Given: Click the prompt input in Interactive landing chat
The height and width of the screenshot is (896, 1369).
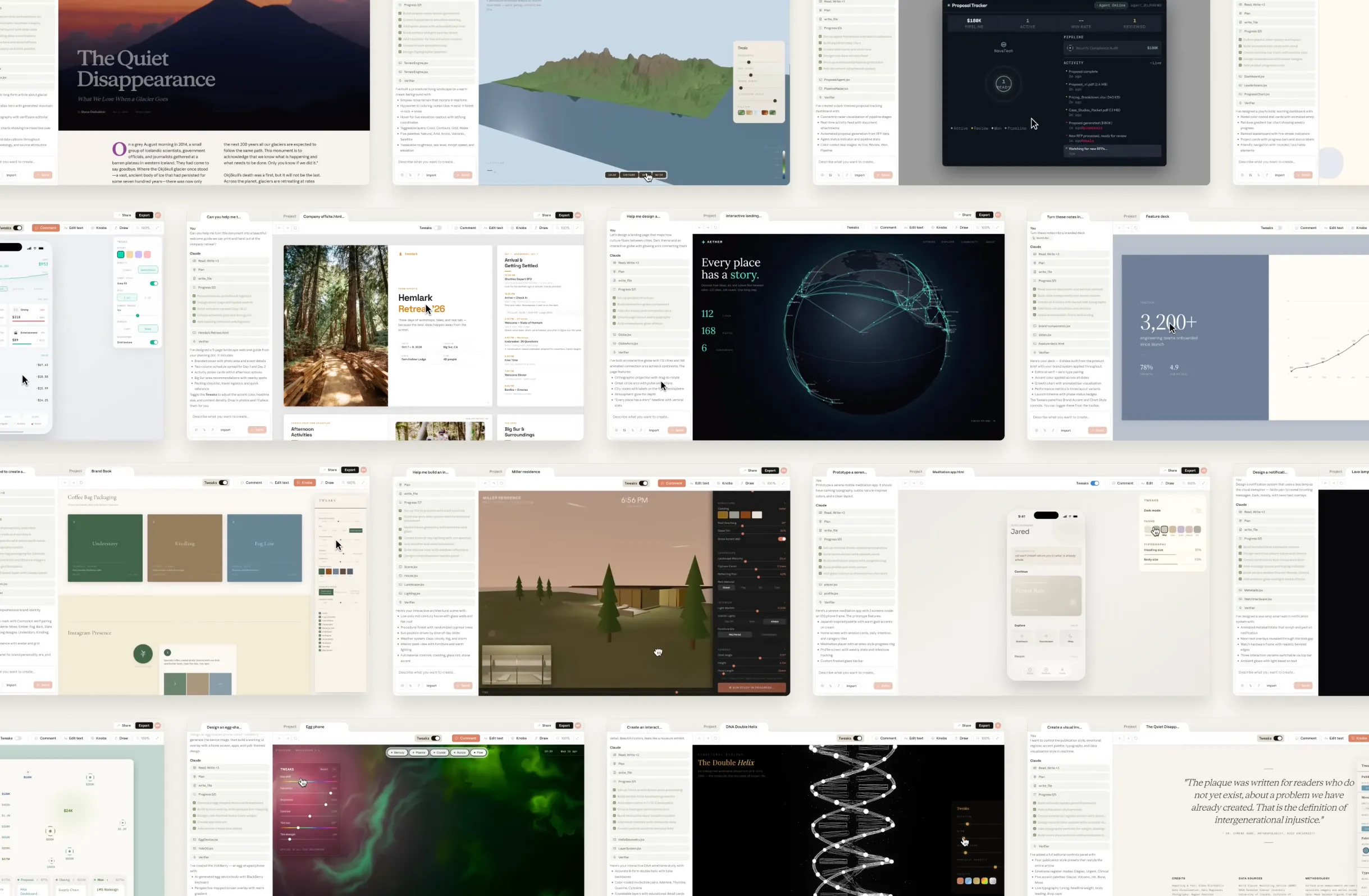Looking at the screenshot, I should coord(650,417).
